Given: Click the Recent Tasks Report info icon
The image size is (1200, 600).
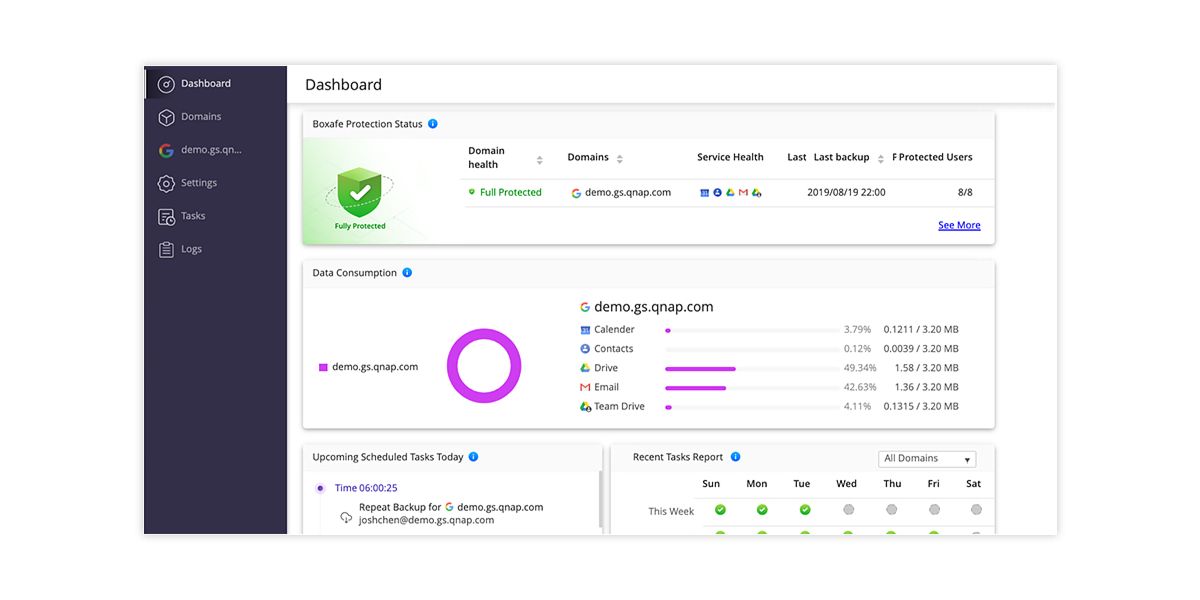Looking at the screenshot, I should pos(735,457).
